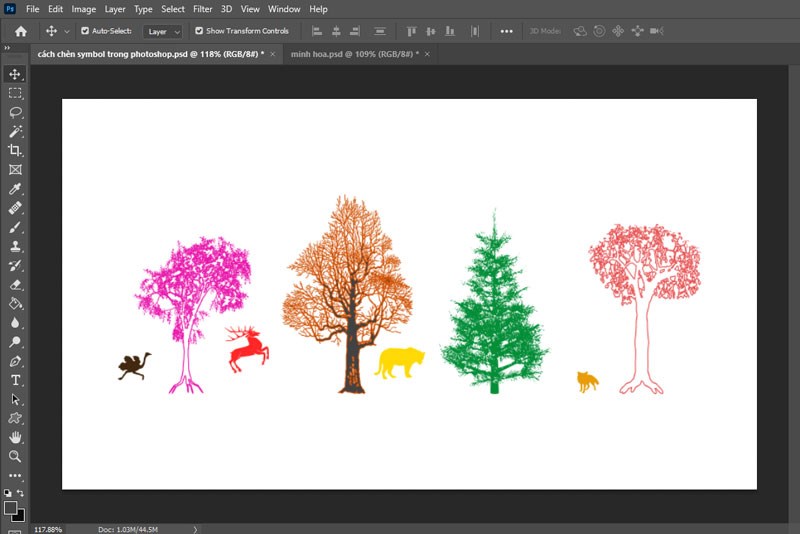Open the status bar info arrow
Screen dimensions: 800x534
195,528
